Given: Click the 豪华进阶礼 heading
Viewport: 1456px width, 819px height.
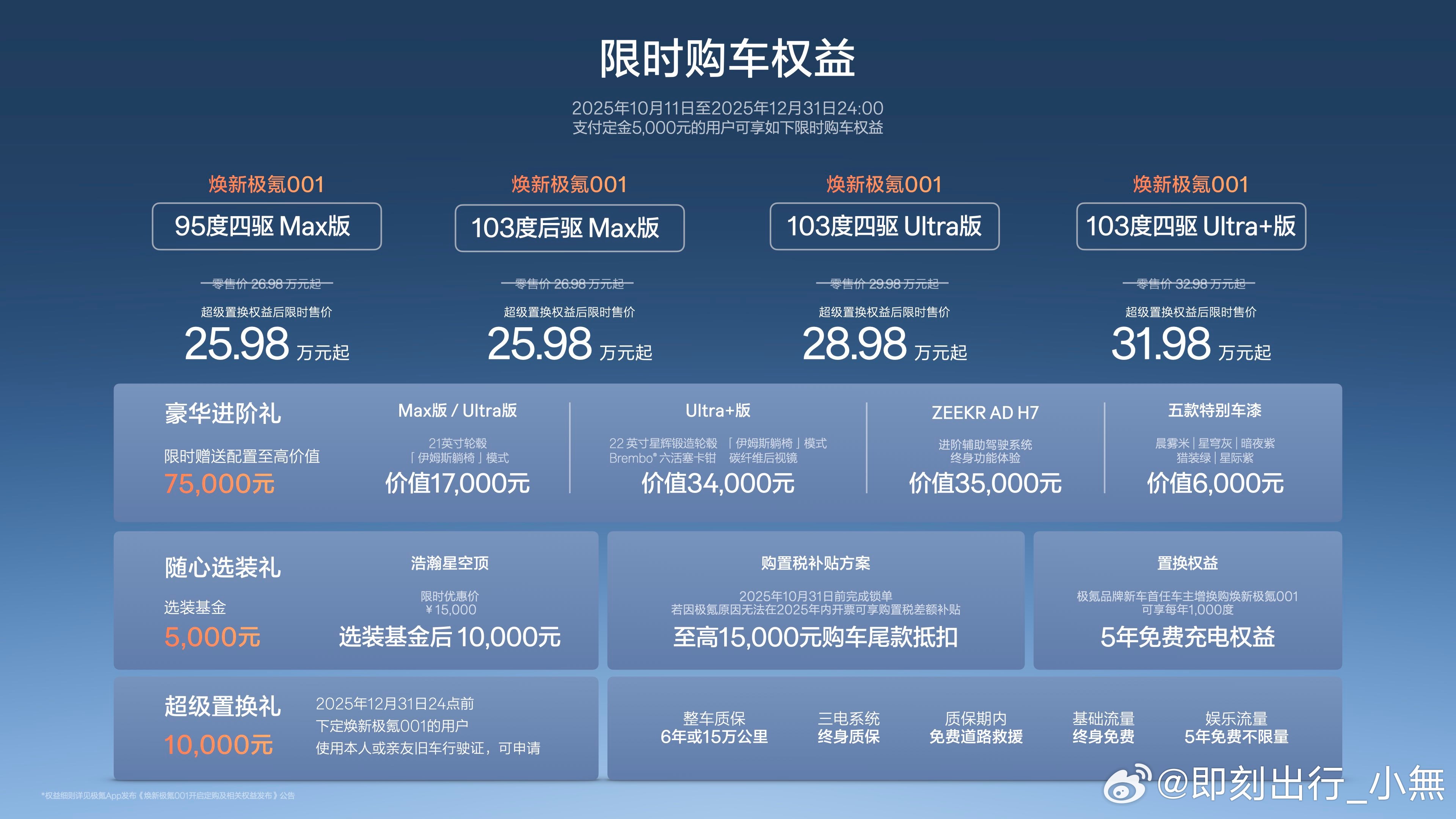Looking at the screenshot, I should point(223,413).
